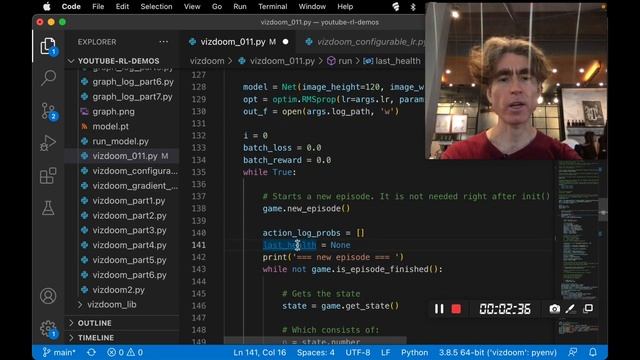Open the Apple menu
The image size is (640, 360).
[47, 7]
